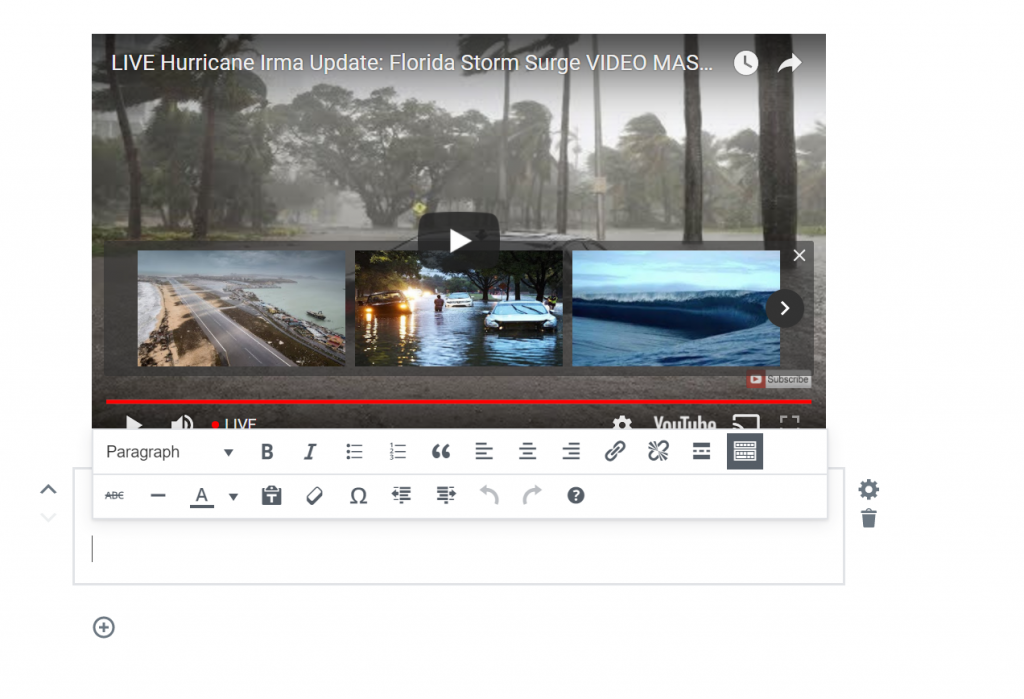Screen dimensions: 1024x699
Task: Open the Hurricane Irma video title link
Action: (412, 63)
